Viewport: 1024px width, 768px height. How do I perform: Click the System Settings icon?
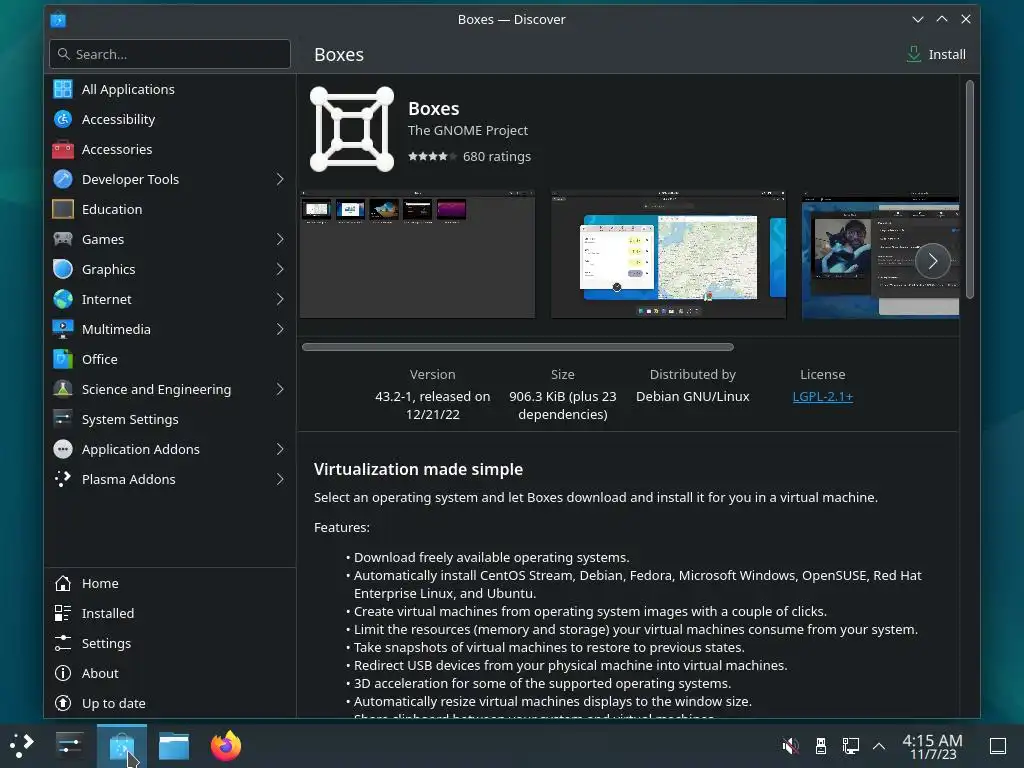click(x=63, y=419)
